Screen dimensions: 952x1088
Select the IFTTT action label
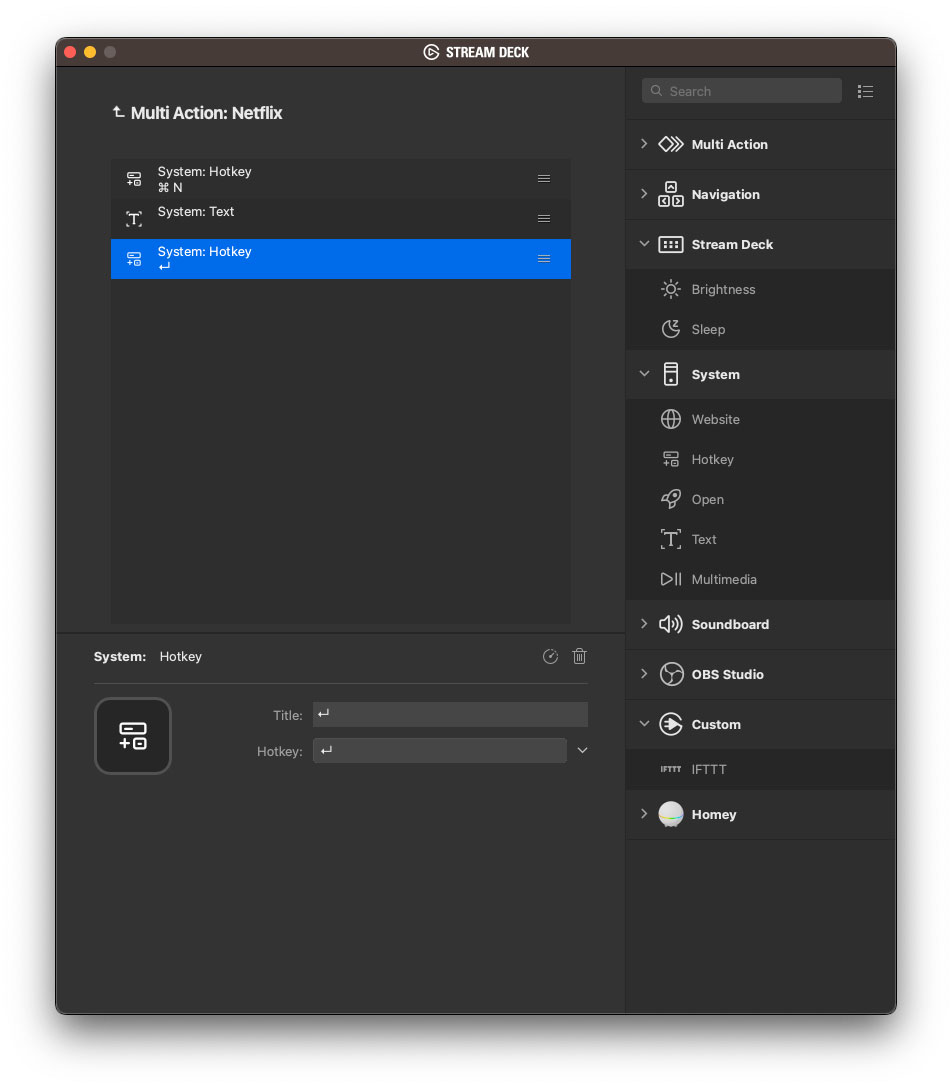tap(709, 770)
